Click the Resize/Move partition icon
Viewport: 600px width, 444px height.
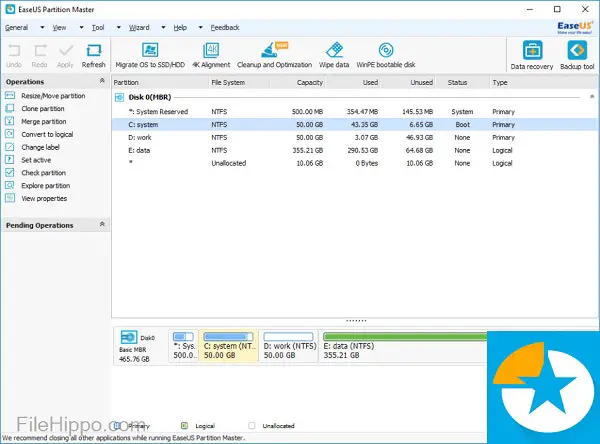[10, 96]
